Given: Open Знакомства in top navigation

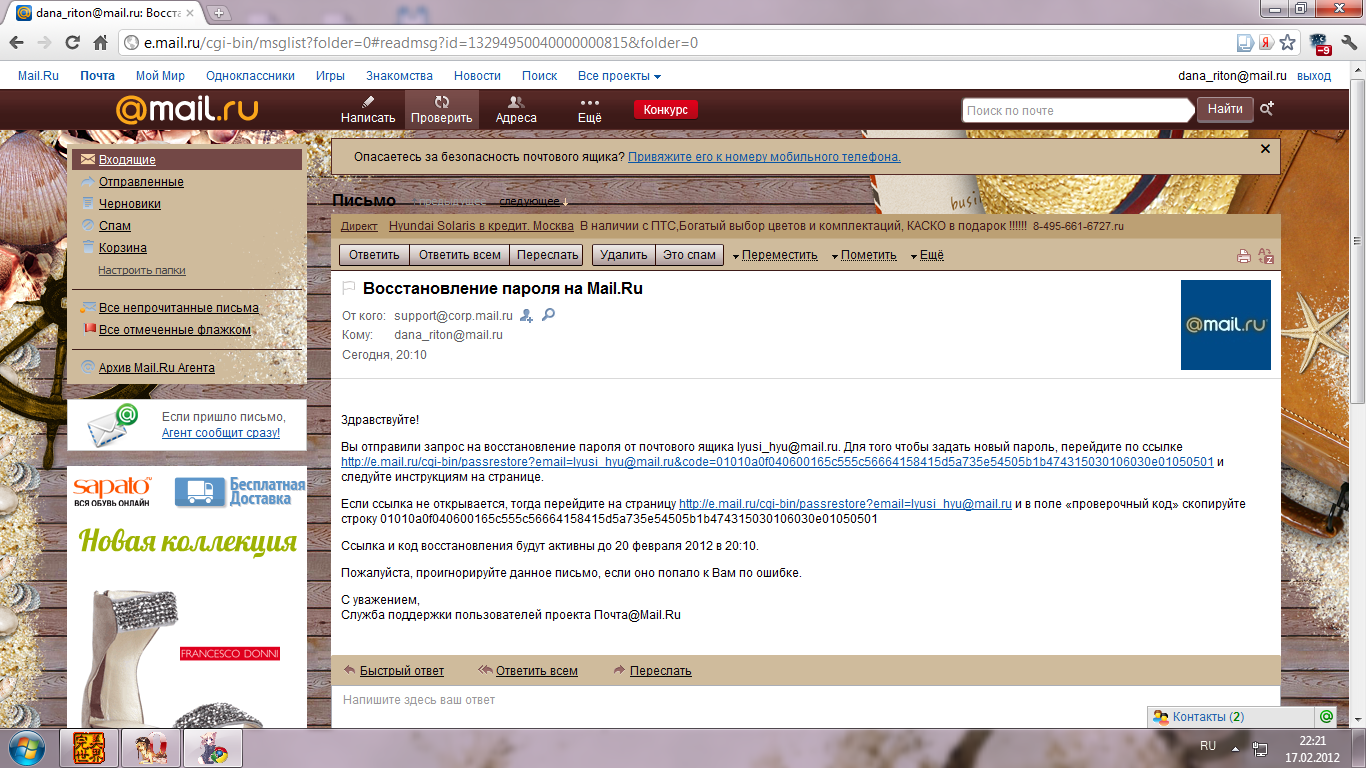Looking at the screenshot, I should 399,76.
